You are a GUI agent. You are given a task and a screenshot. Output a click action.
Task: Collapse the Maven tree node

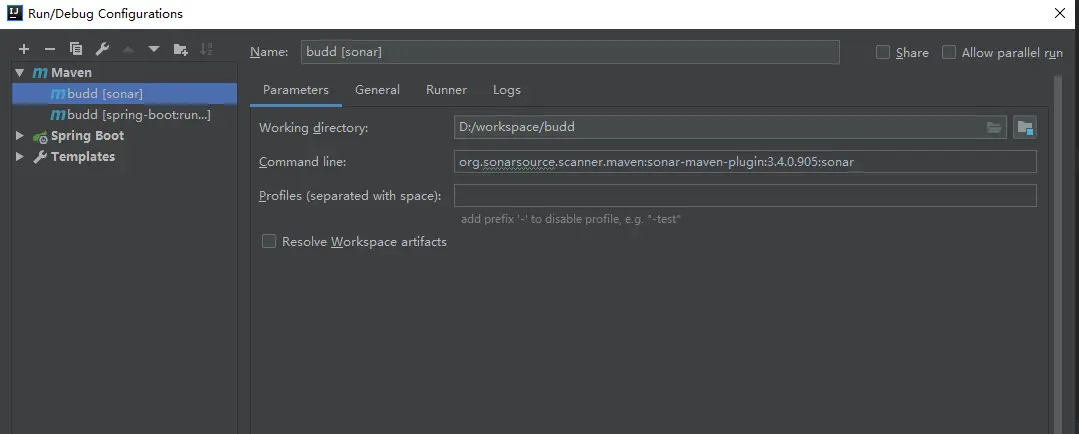(20, 73)
